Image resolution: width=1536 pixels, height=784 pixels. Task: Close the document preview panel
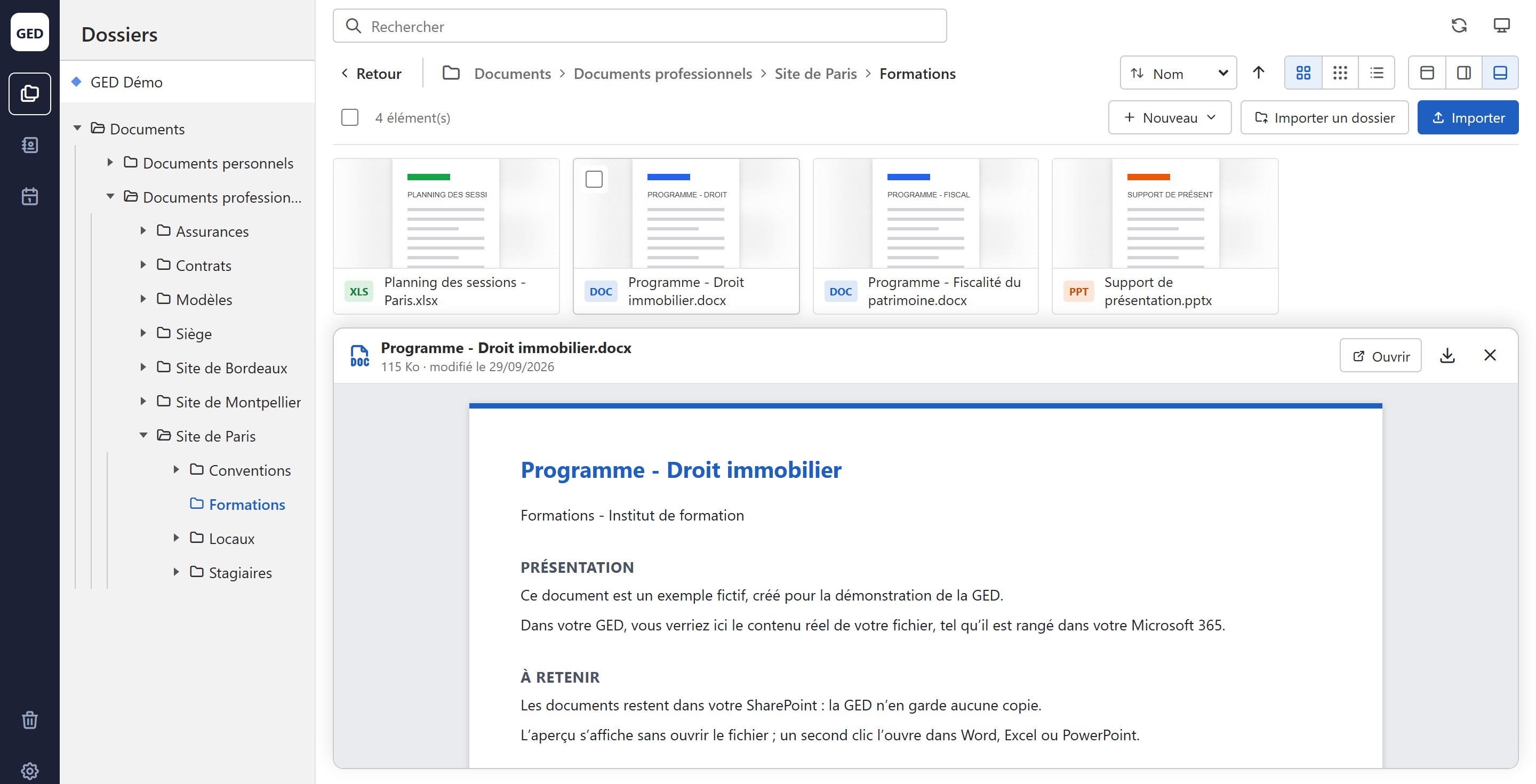(x=1490, y=355)
